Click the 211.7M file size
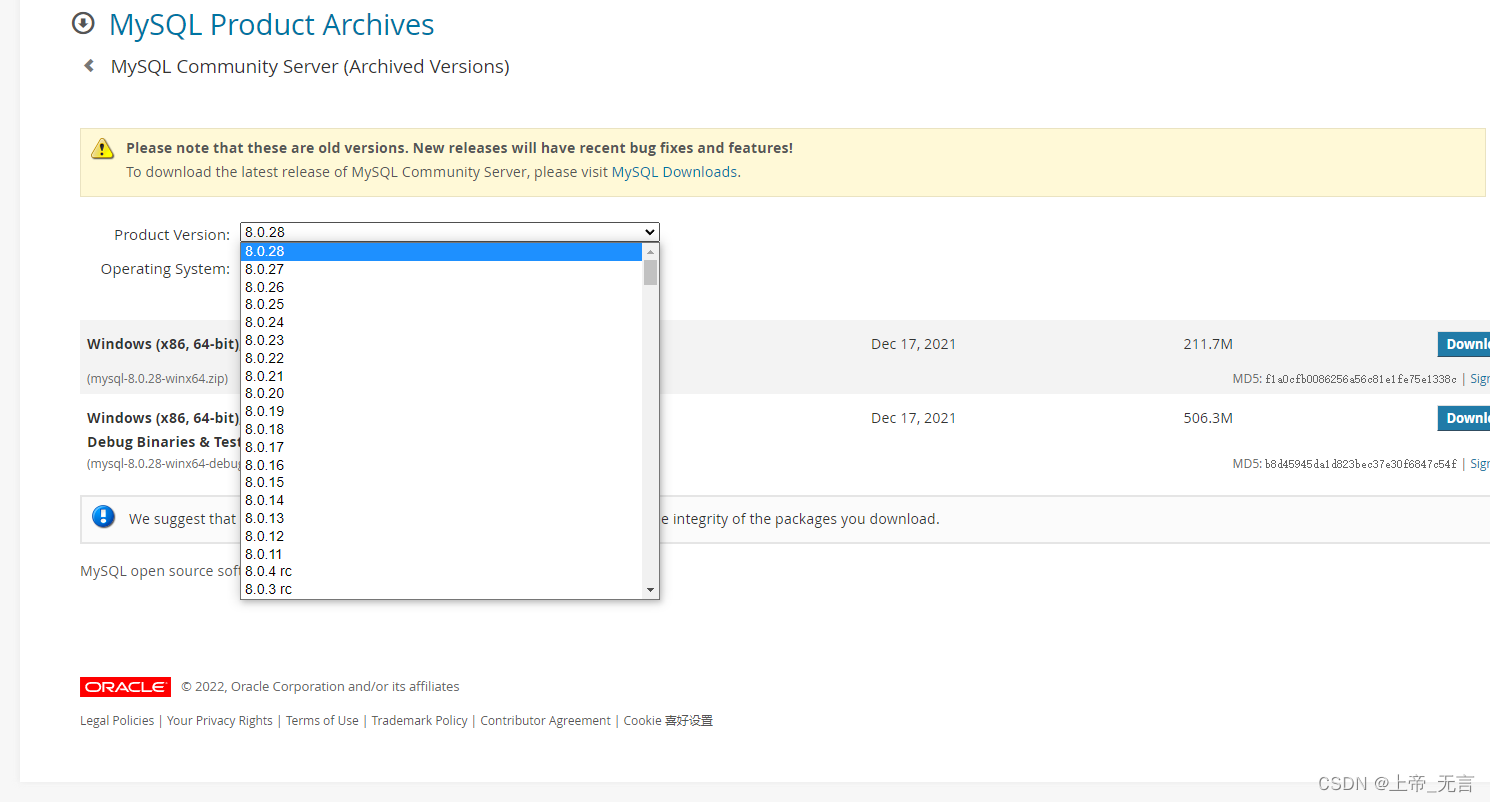Image resolution: width=1490 pixels, height=802 pixels. (x=1208, y=344)
